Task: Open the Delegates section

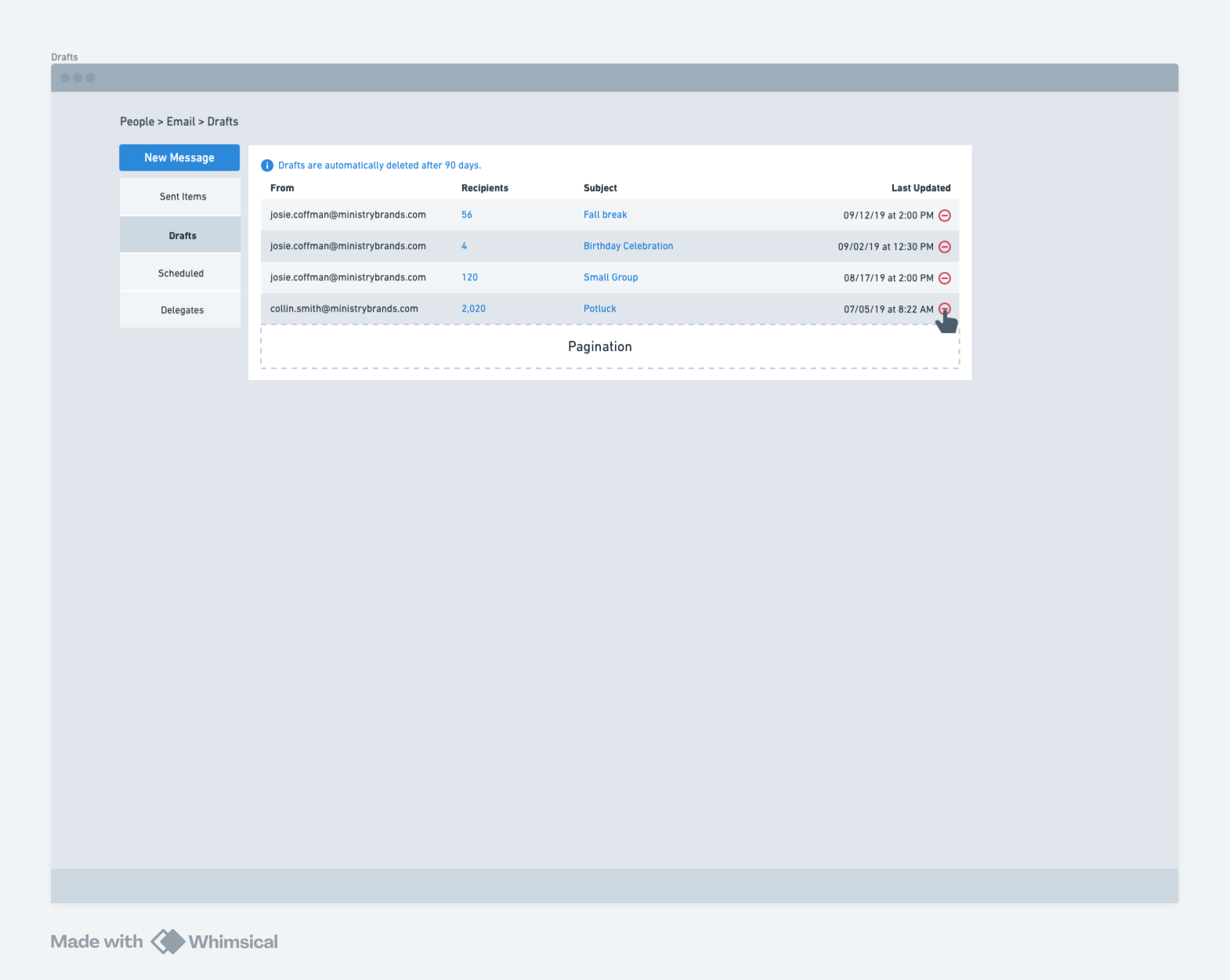Action: (180, 309)
